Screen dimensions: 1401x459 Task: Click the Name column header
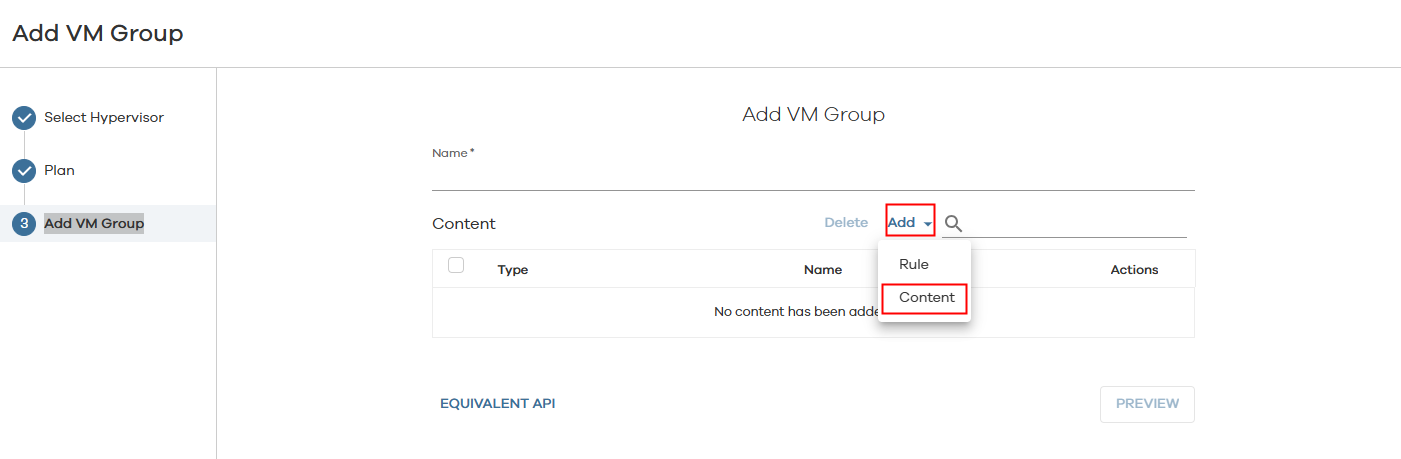[823, 270]
